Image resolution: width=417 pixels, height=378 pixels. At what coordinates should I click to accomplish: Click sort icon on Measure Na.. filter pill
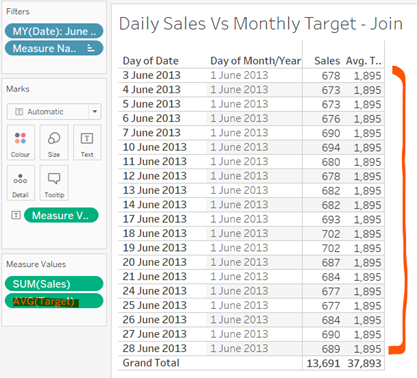(91, 48)
